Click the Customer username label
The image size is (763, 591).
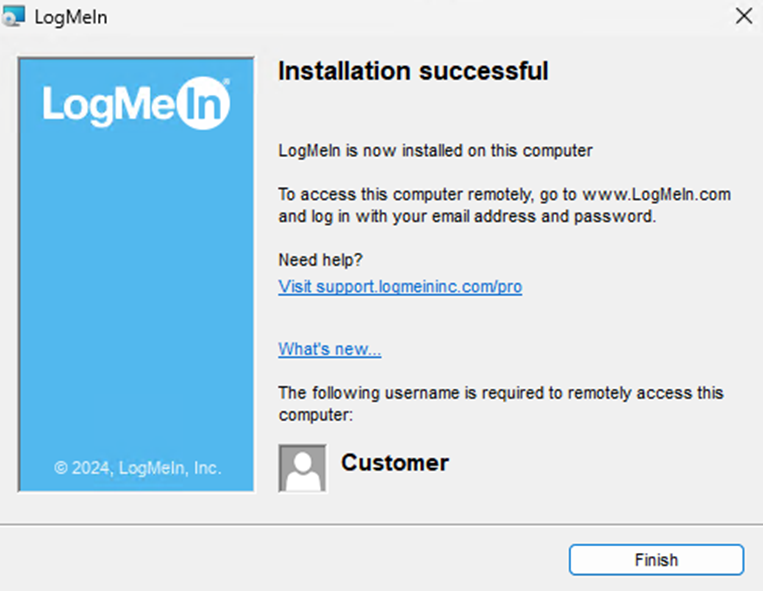coord(395,463)
